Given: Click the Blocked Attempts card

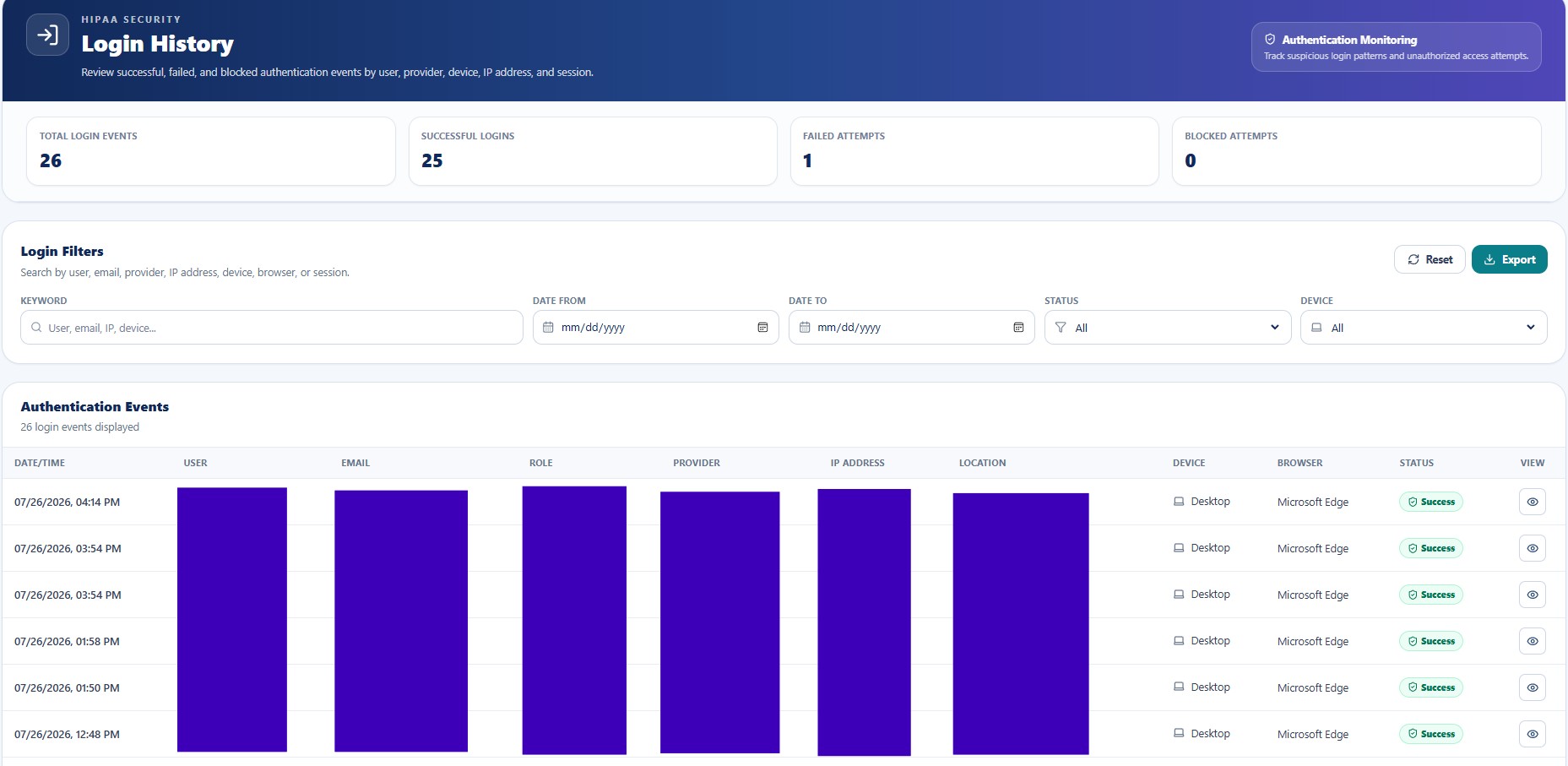Looking at the screenshot, I should (1357, 151).
